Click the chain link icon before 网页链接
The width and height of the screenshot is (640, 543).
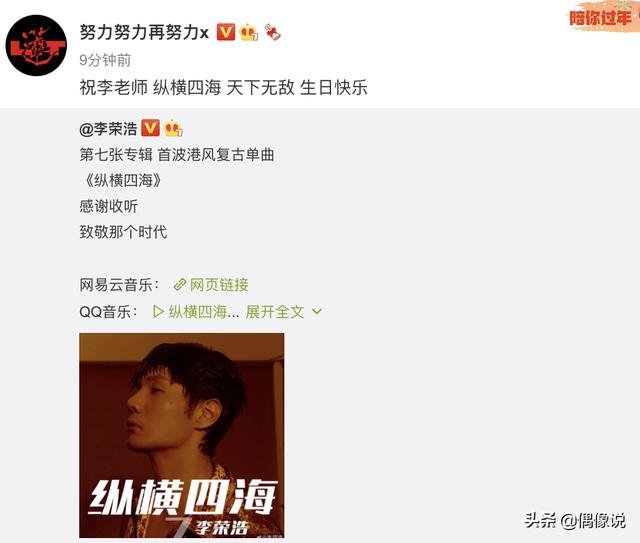click(180, 285)
